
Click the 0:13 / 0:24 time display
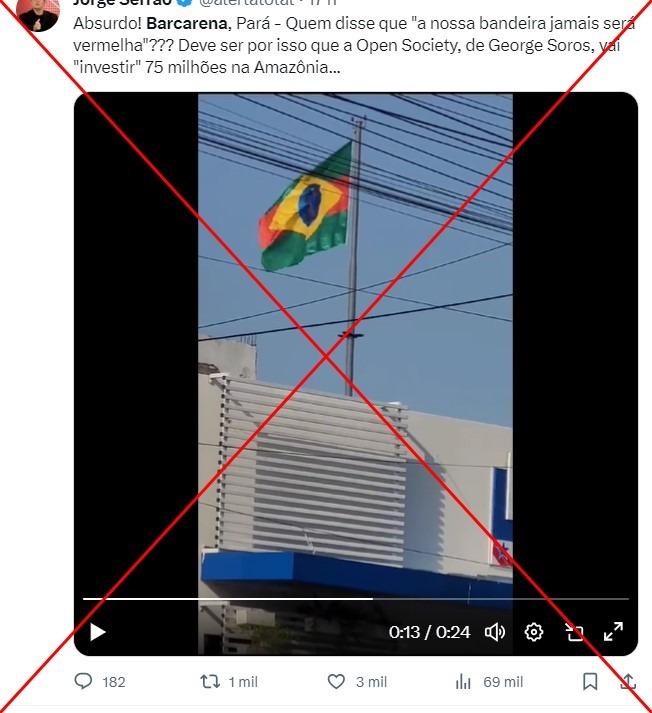pyautogui.click(x=429, y=632)
